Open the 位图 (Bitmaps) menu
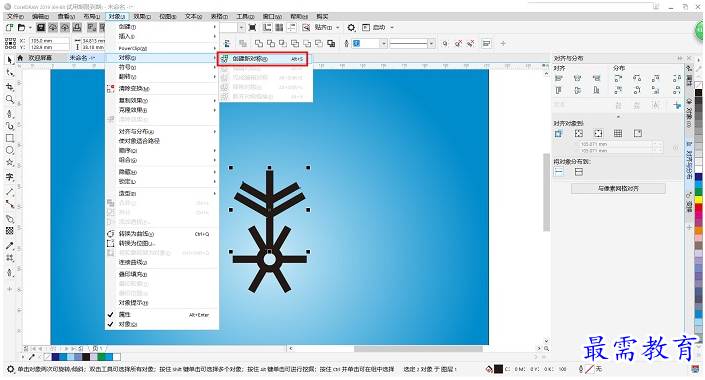 (x=168, y=16)
